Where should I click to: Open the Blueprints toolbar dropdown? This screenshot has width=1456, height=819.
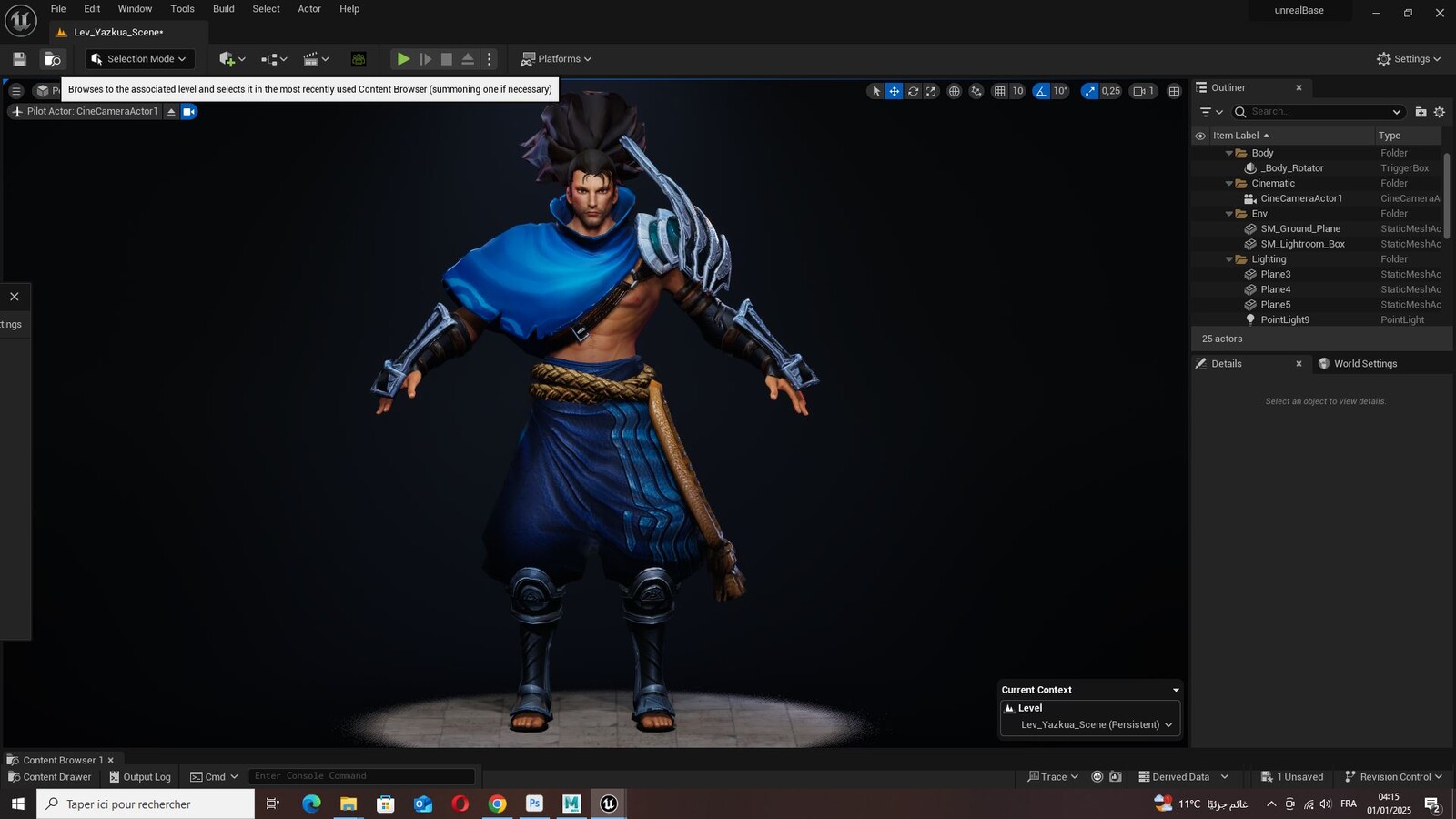coord(274,59)
